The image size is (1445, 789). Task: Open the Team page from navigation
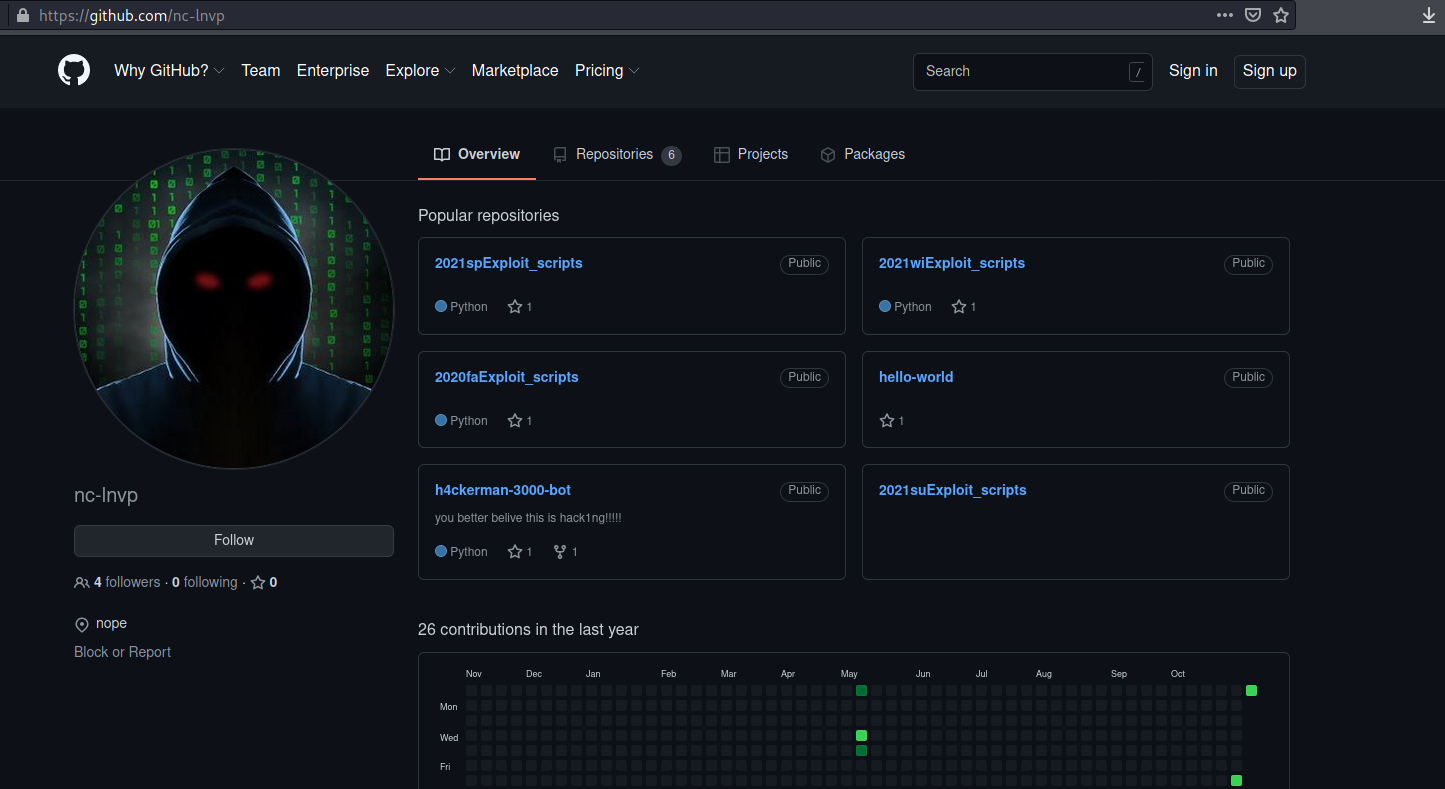[261, 70]
